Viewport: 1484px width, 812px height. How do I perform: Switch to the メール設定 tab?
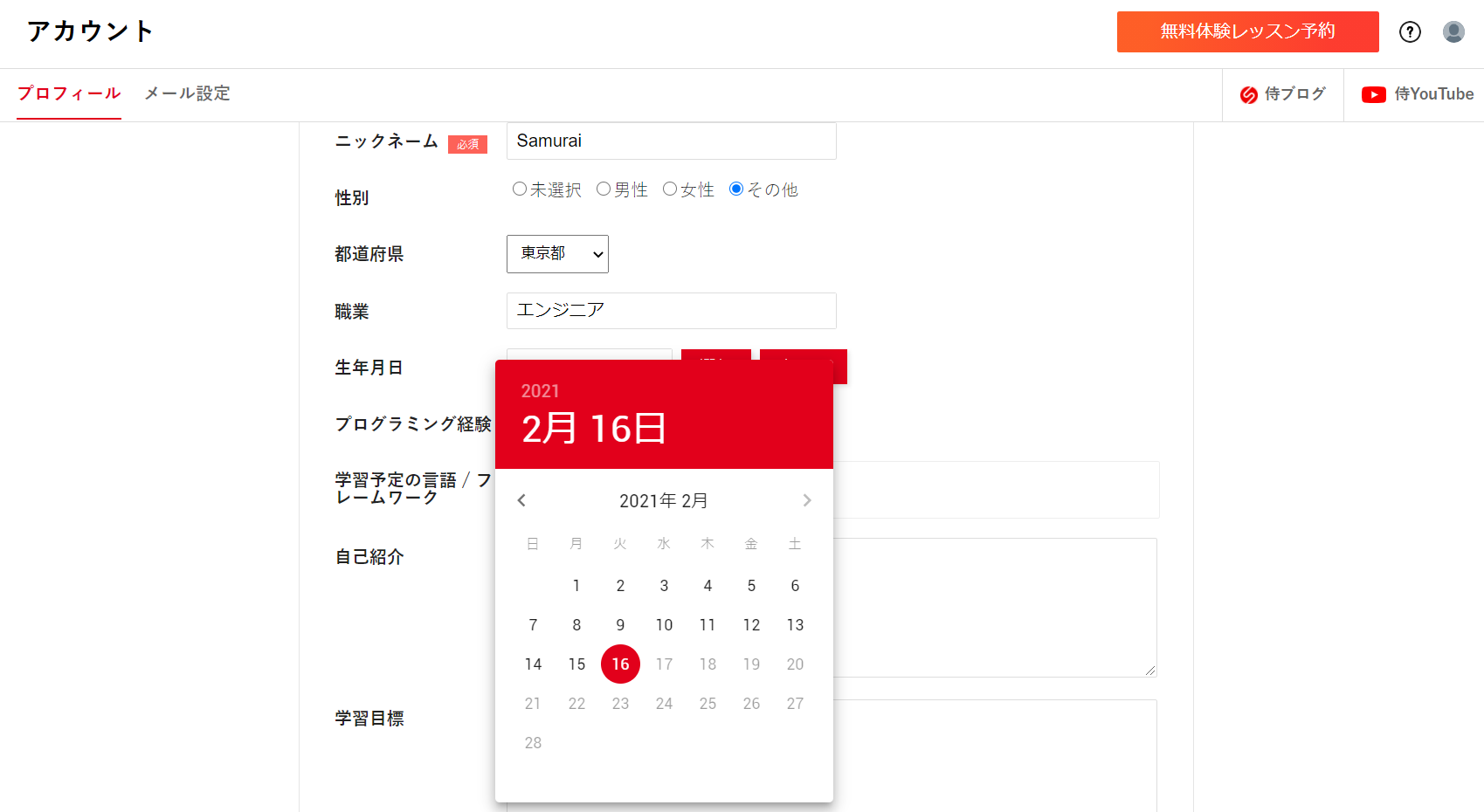click(x=187, y=93)
